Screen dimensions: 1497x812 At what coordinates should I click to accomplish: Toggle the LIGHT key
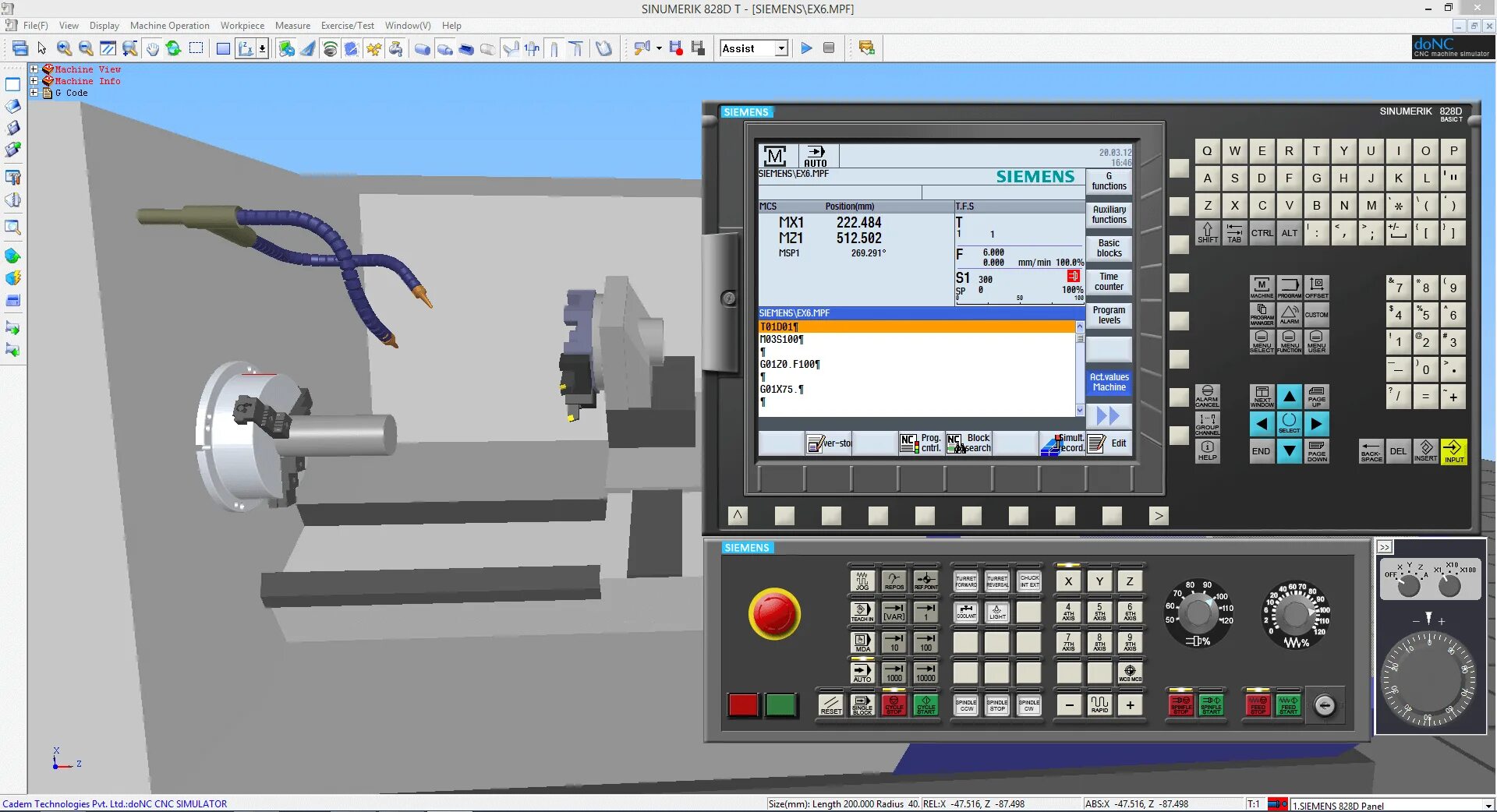(x=997, y=612)
